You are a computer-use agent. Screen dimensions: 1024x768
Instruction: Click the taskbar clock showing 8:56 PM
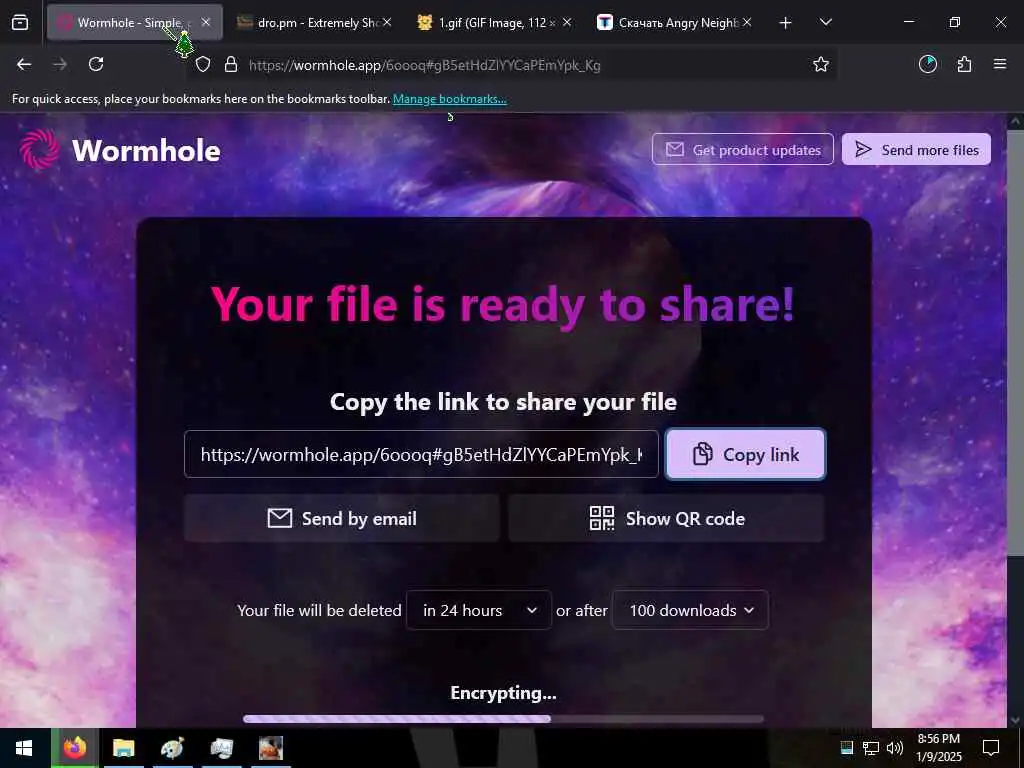click(x=939, y=748)
